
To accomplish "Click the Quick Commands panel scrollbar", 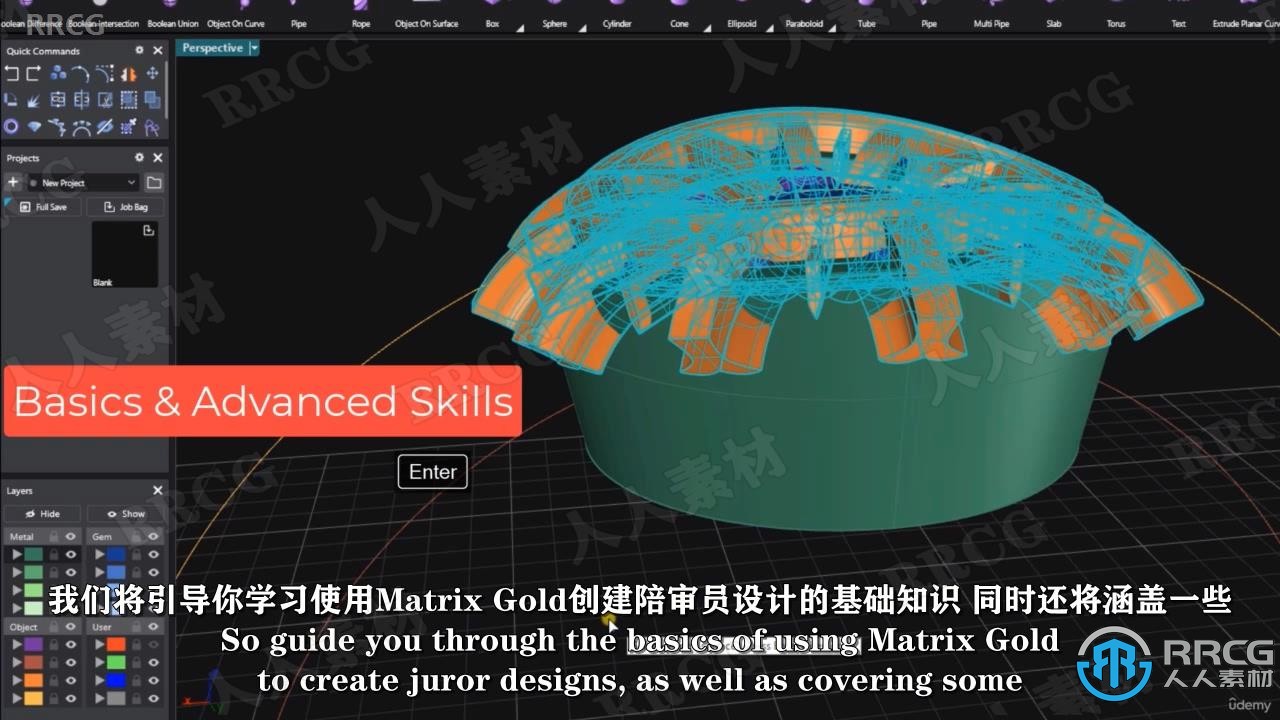I will [166, 92].
